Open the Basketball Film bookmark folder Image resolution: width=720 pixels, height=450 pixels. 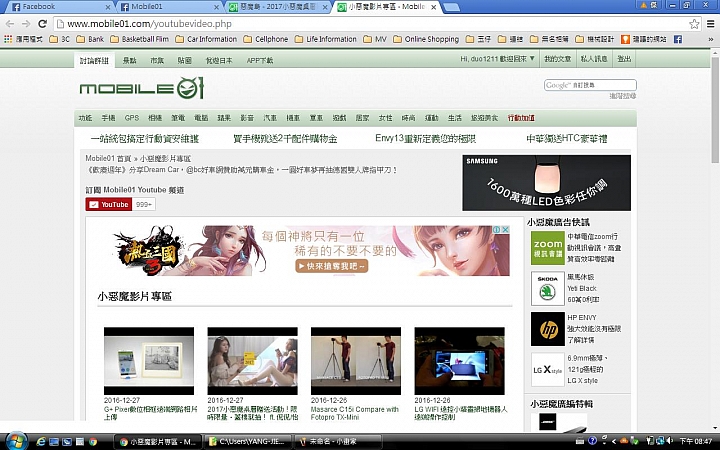139,39
